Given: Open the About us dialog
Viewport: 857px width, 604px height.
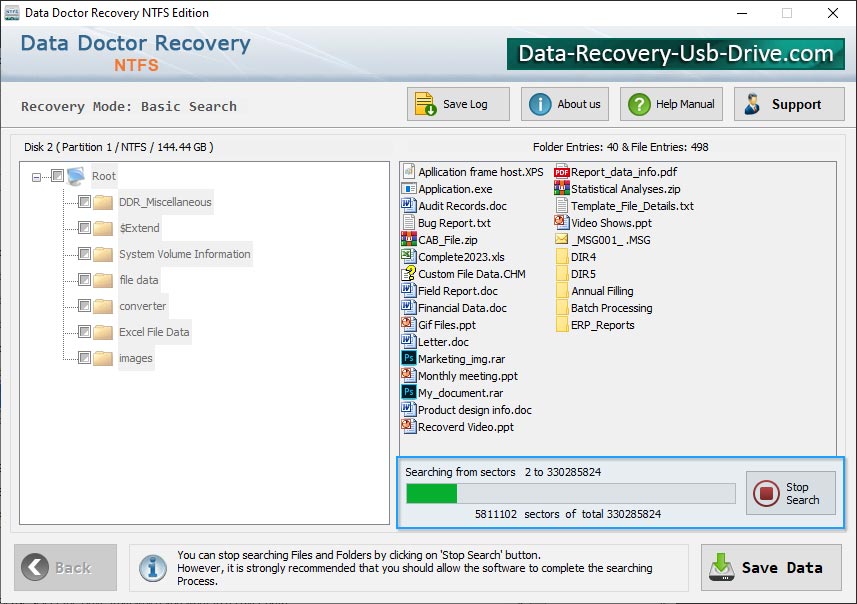Looking at the screenshot, I should tap(565, 104).
